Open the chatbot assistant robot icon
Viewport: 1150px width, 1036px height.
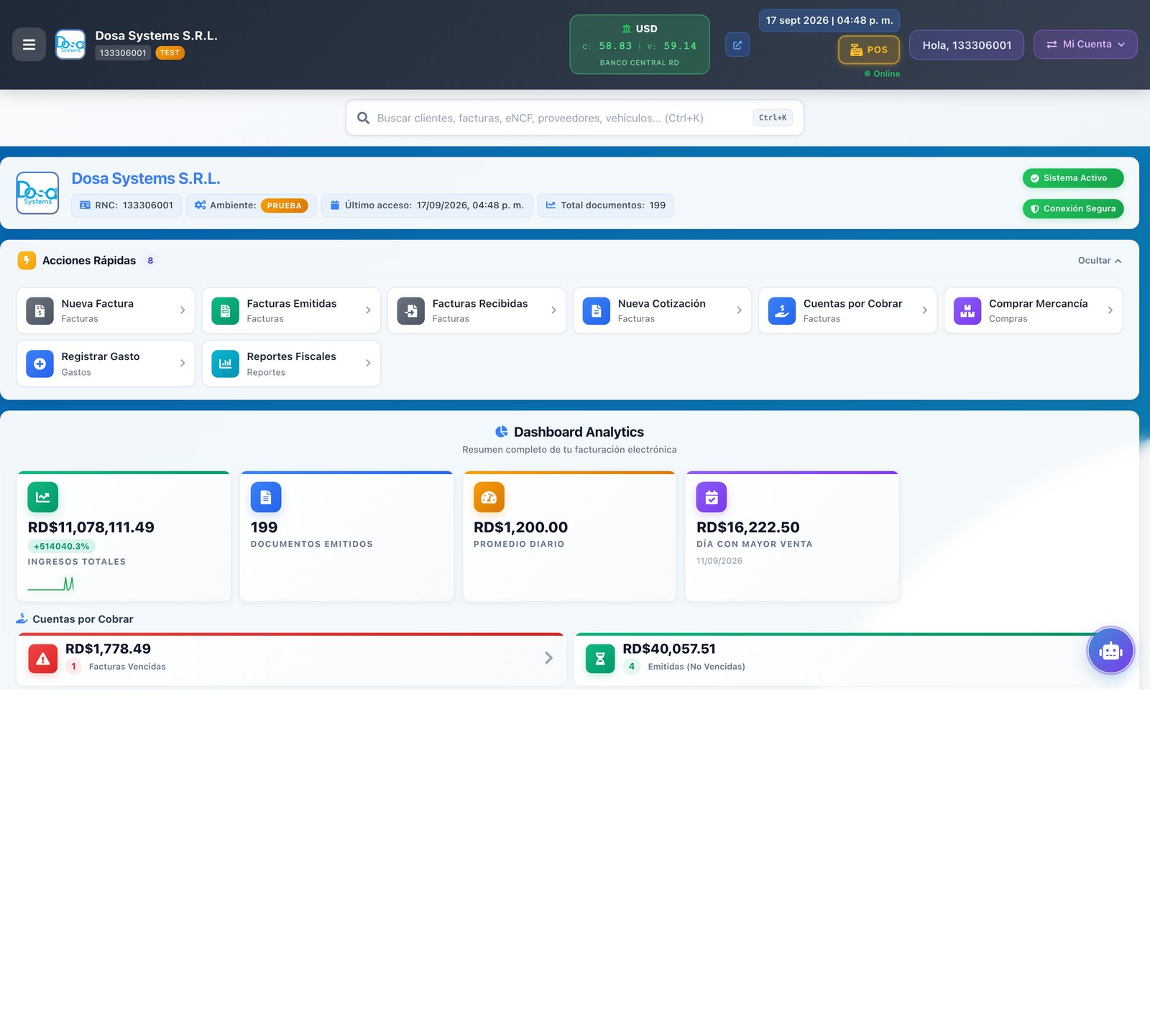click(1110, 651)
